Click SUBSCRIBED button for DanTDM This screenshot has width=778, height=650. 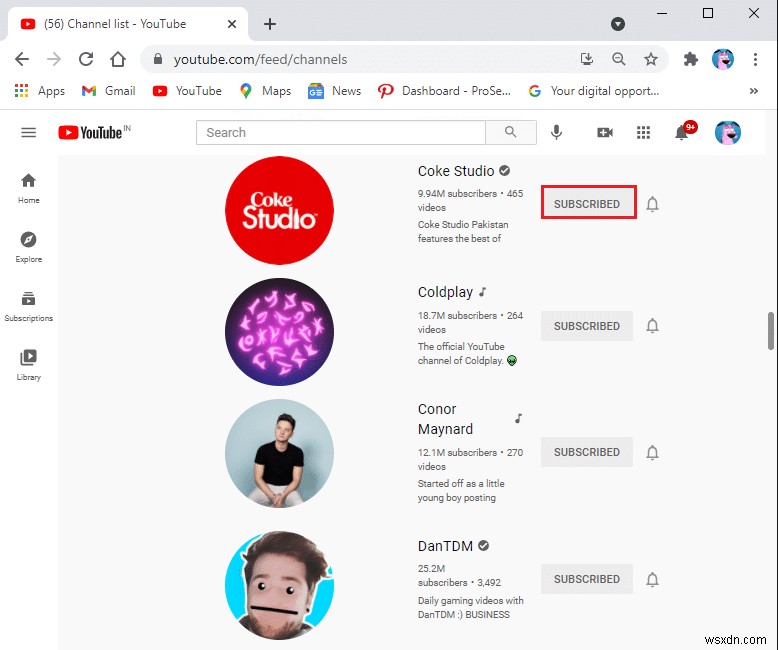[x=587, y=579]
